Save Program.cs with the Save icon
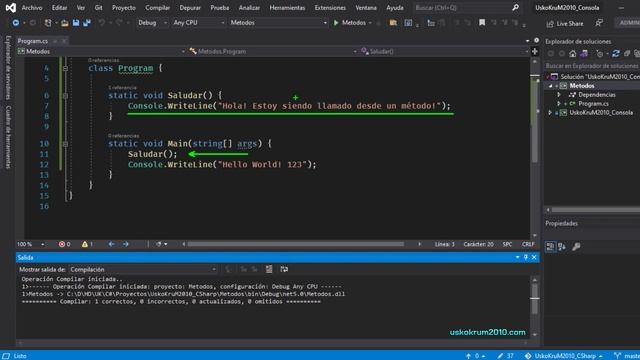The height and width of the screenshot is (360, 640). 76,23
